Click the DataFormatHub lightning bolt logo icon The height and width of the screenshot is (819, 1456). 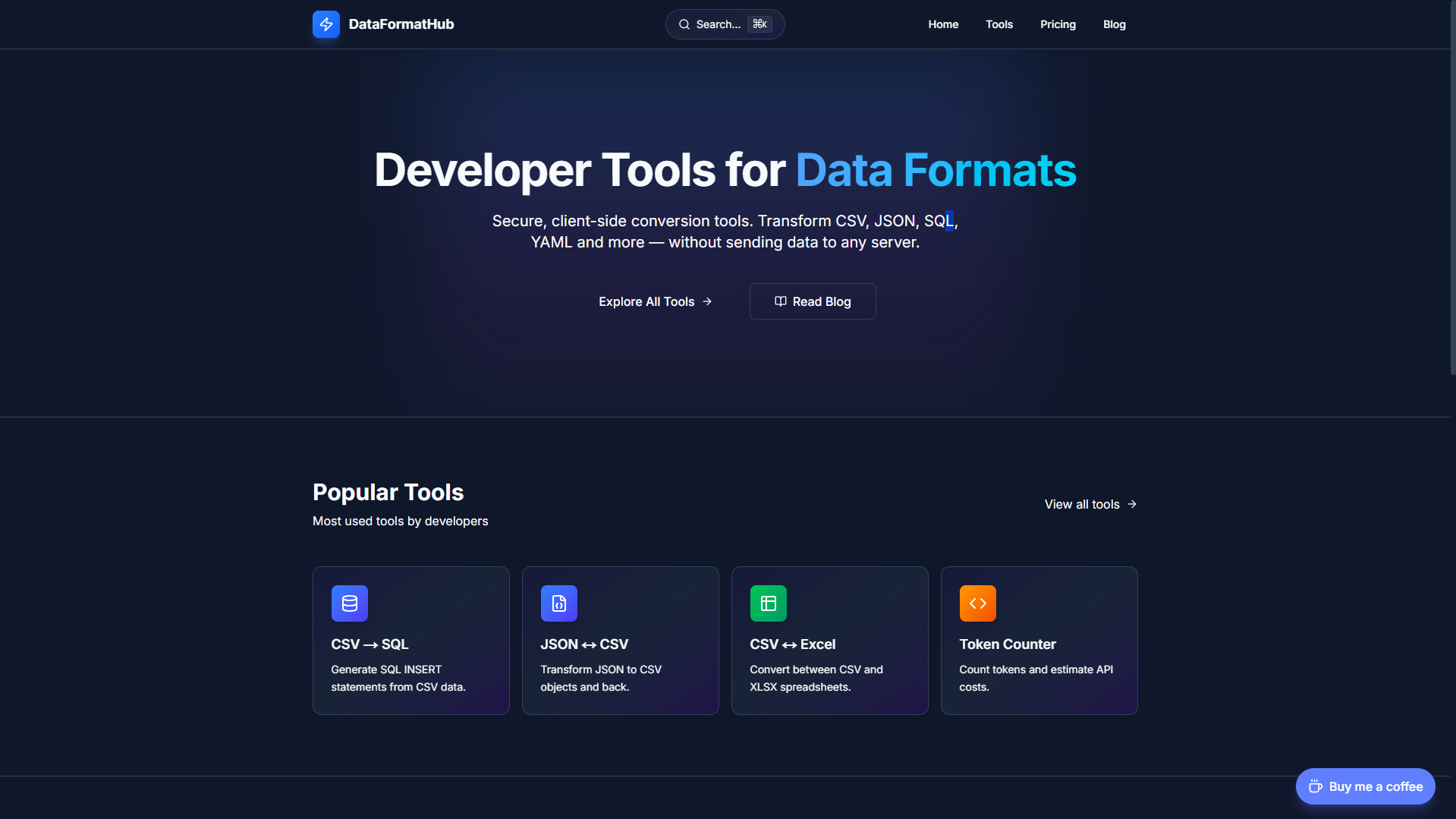(325, 24)
